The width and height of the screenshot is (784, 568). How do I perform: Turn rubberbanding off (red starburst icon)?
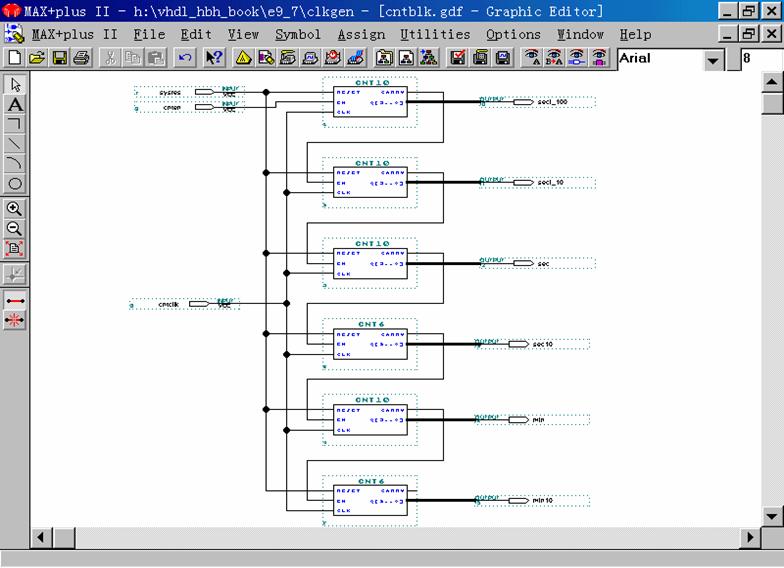coord(15,320)
